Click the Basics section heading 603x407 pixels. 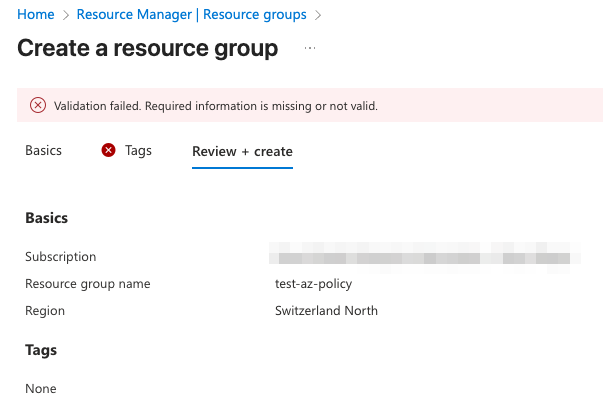[x=46, y=217]
